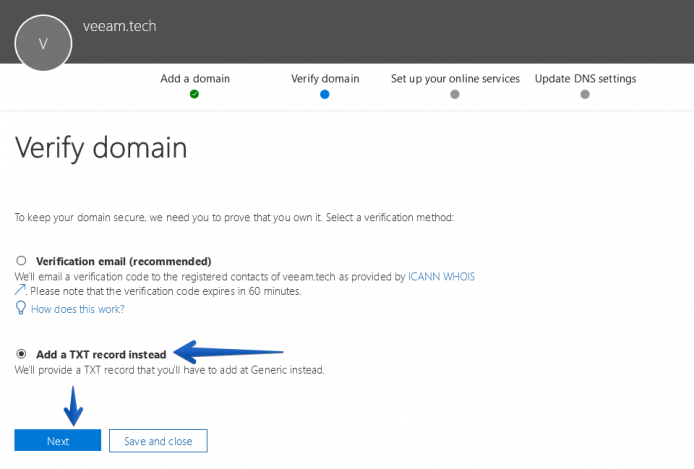
Task: Select the Add a TXT record instead radio button
Action: click(x=21, y=354)
